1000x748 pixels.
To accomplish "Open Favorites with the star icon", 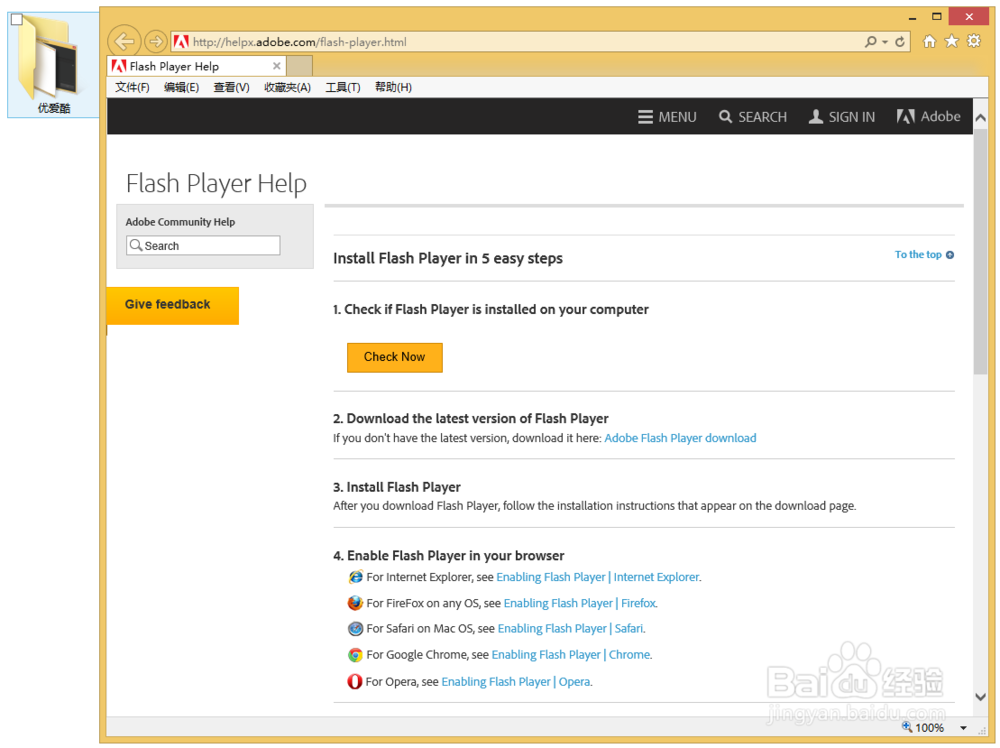I will coord(952,41).
